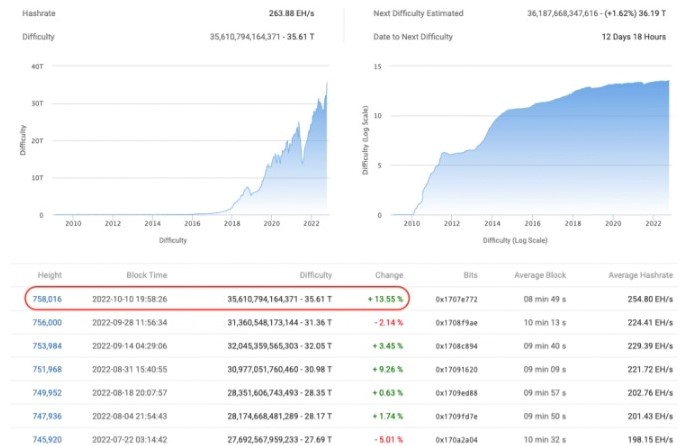Open block 751,968 details
This screenshot has height=446, width=681.
coord(49,368)
